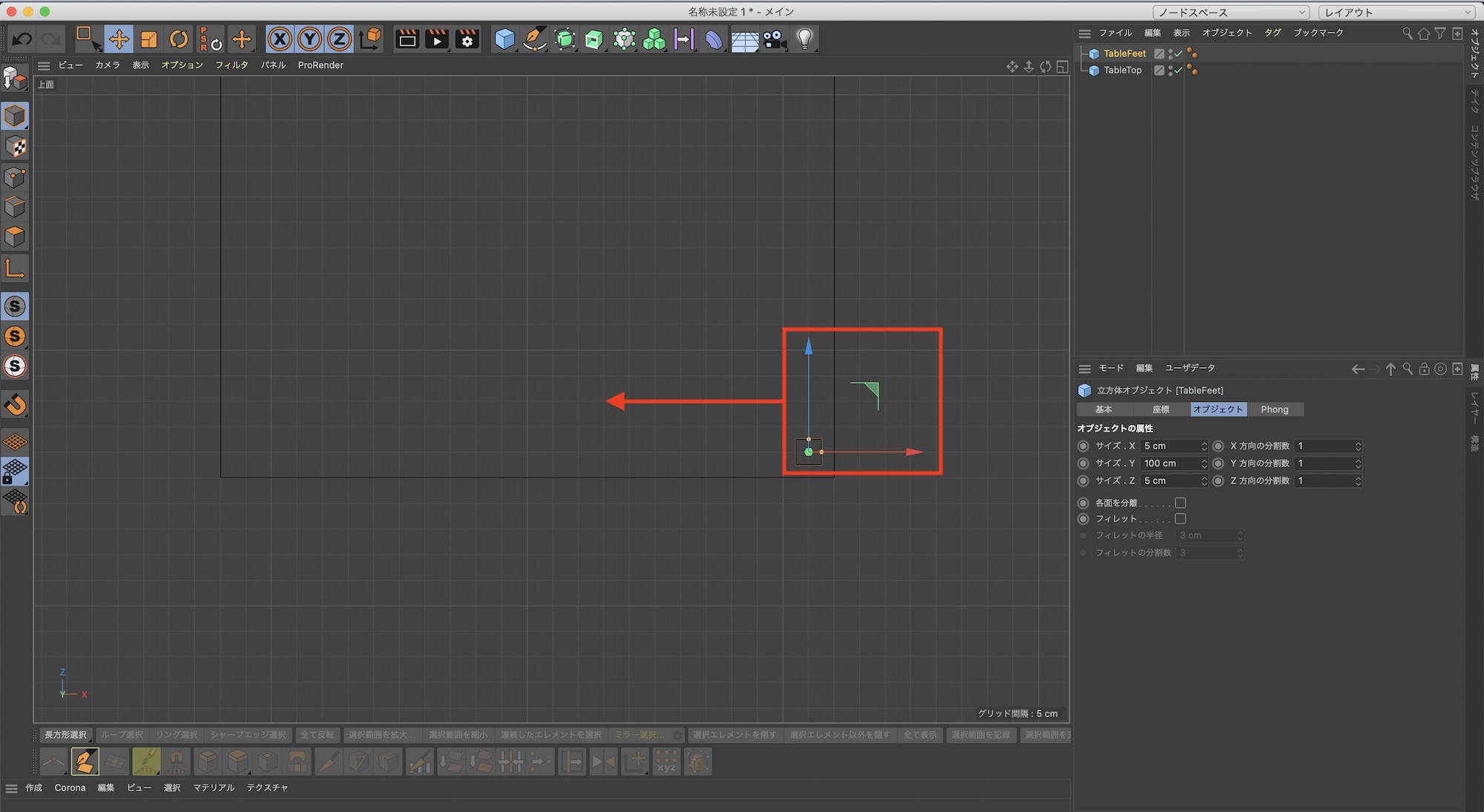This screenshot has width=1484, height=812.
Task: Click the サイズ.X input field
Action: [x=1170, y=446]
